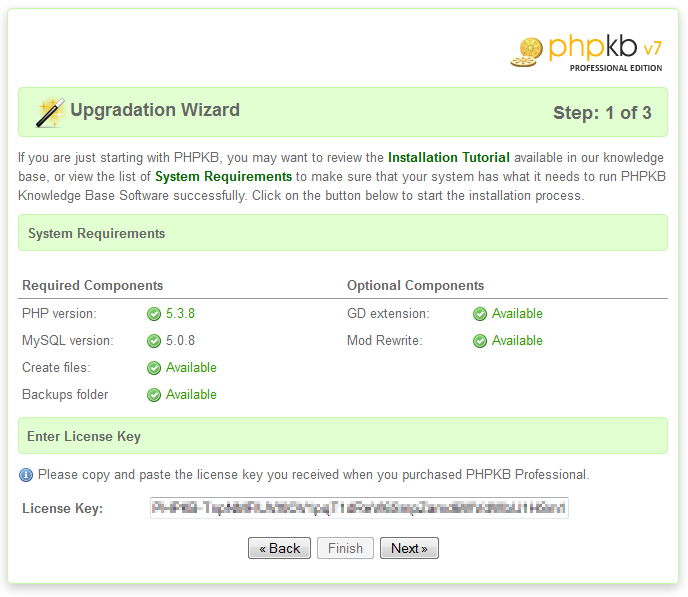Screen dimensions: 688x597
Task: Click green check icon beside MySQL version
Action: pyautogui.click(x=154, y=341)
